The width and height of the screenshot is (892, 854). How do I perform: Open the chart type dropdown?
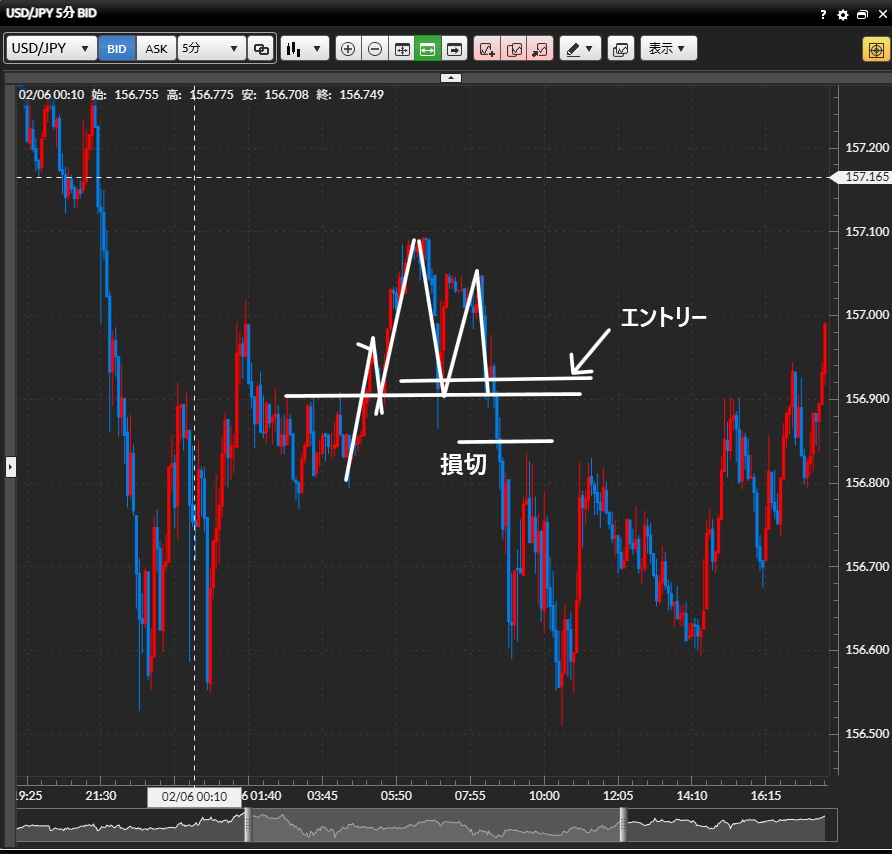coord(305,48)
